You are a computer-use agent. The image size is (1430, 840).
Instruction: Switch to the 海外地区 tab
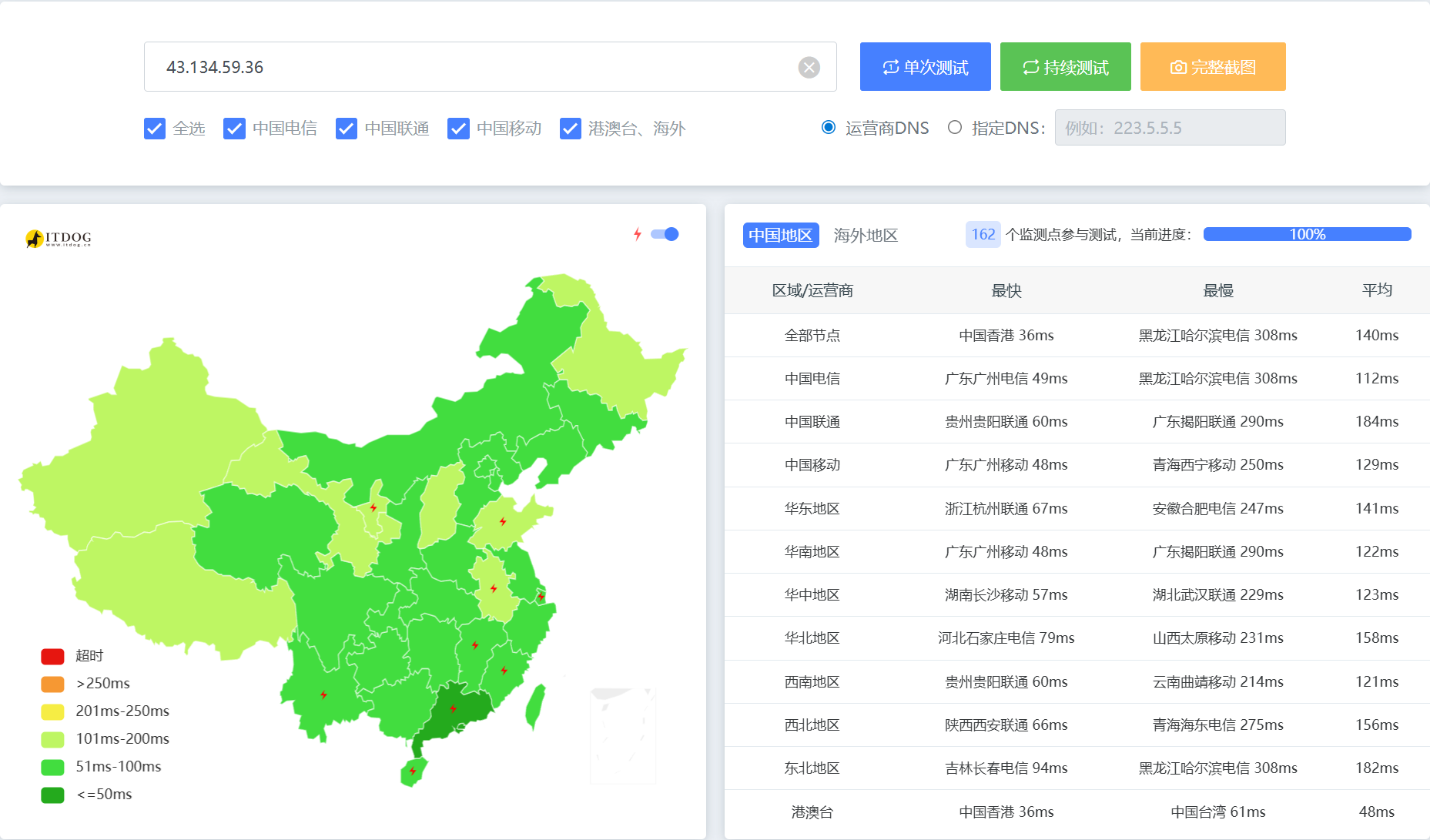[866, 235]
